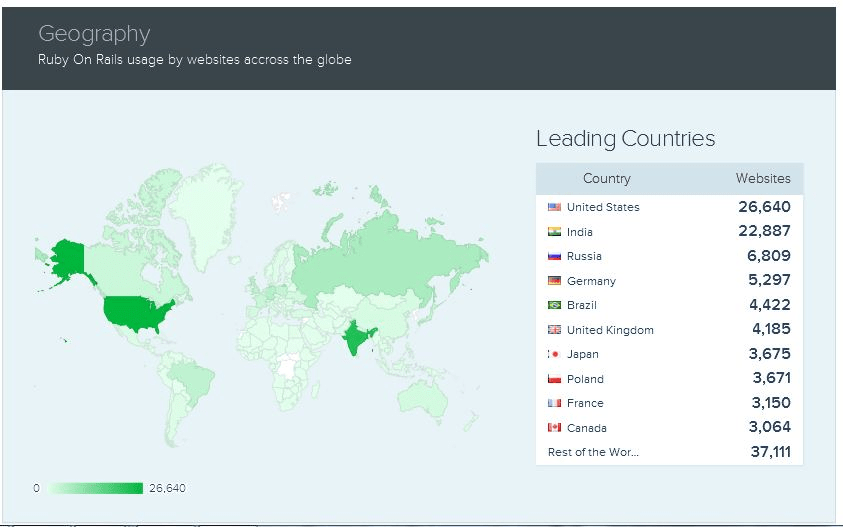
Task: Click the 4,185 websites value
Action: (771, 329)
